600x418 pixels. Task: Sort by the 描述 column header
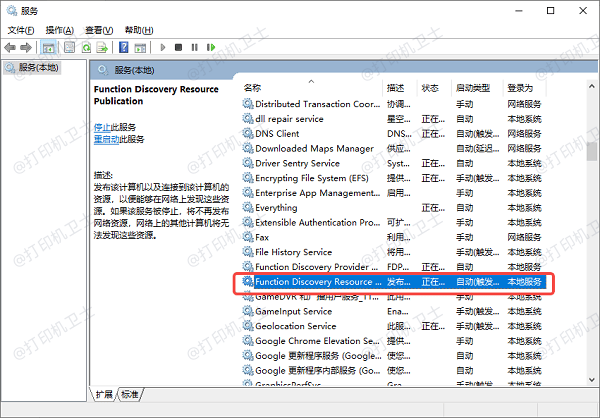coord(399,88)
